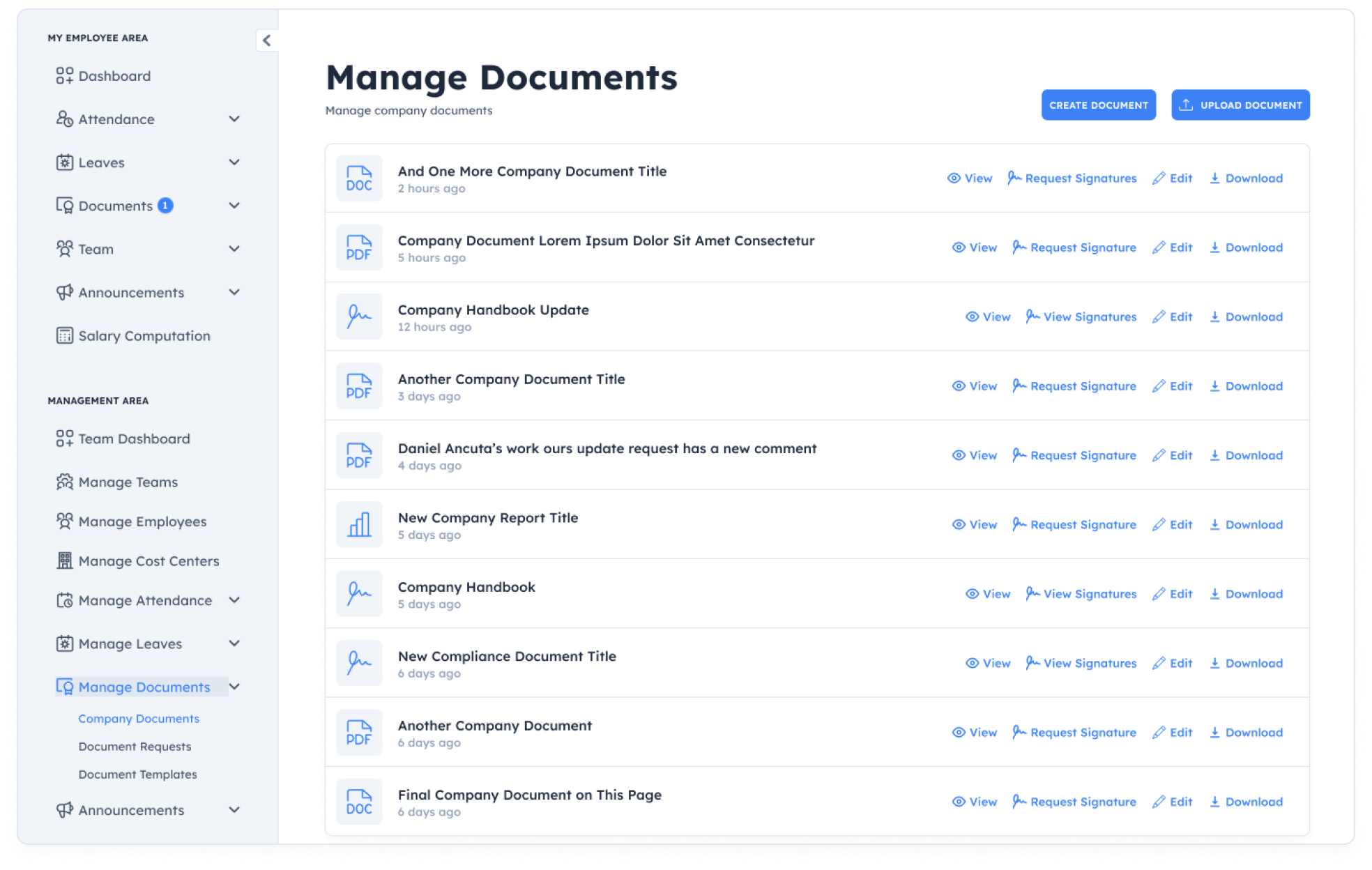Click the Salary Computation calculator icon
The height and width of the screenshot is (870, 1372).
coord(64,336)
